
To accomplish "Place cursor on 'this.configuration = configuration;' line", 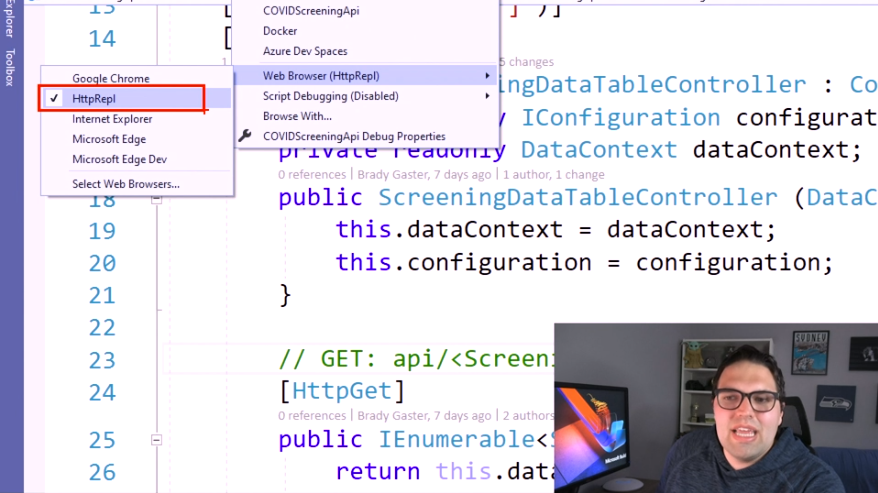I will pyautogui.click(x=584, y=262).
